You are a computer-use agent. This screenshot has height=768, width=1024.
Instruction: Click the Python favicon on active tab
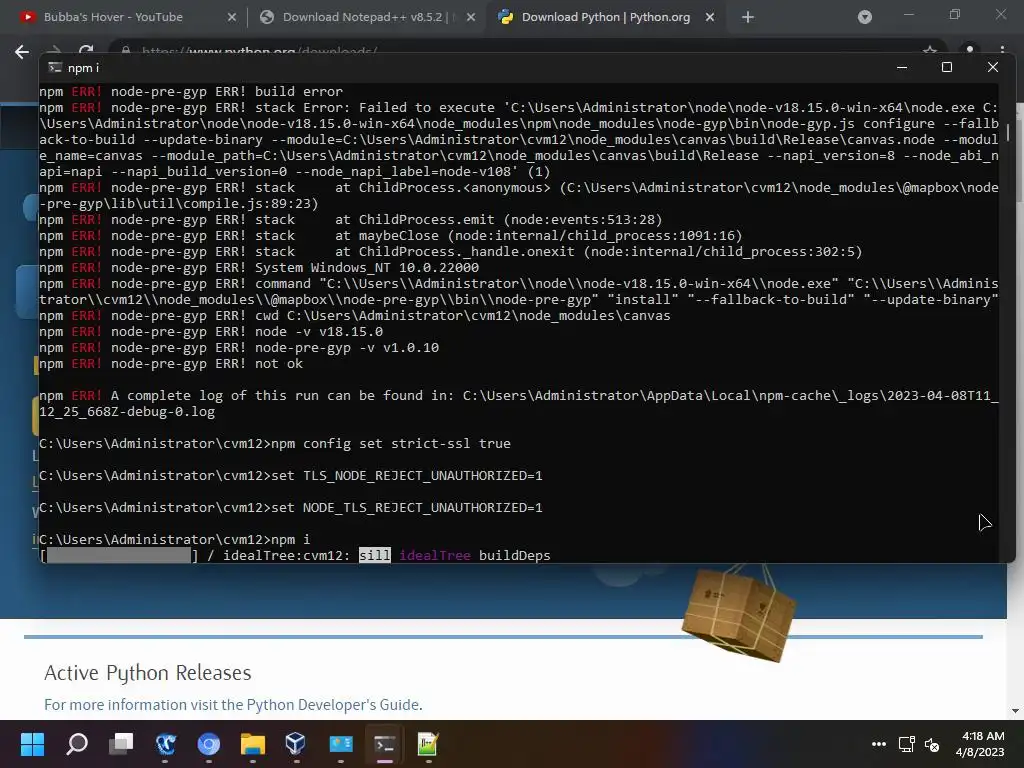(x=505, y=17)
